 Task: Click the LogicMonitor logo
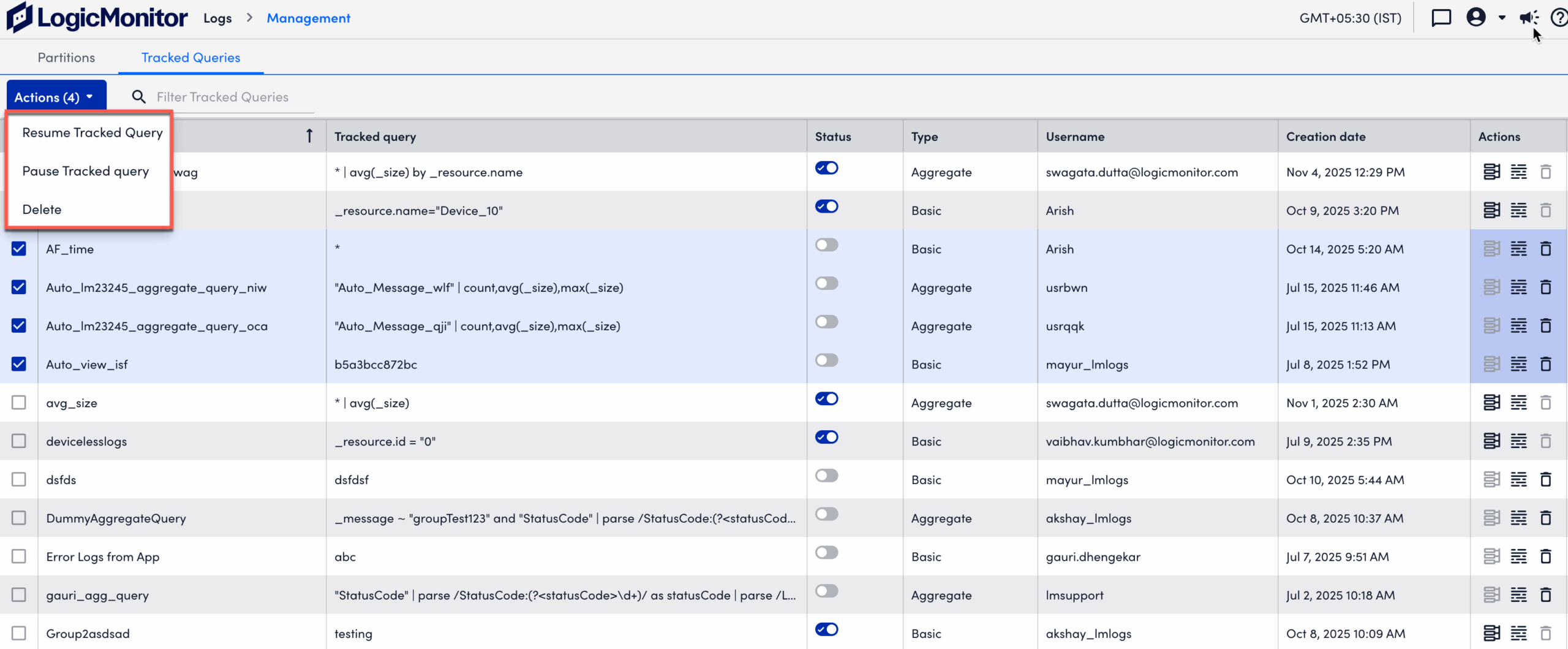pos(97,17)
